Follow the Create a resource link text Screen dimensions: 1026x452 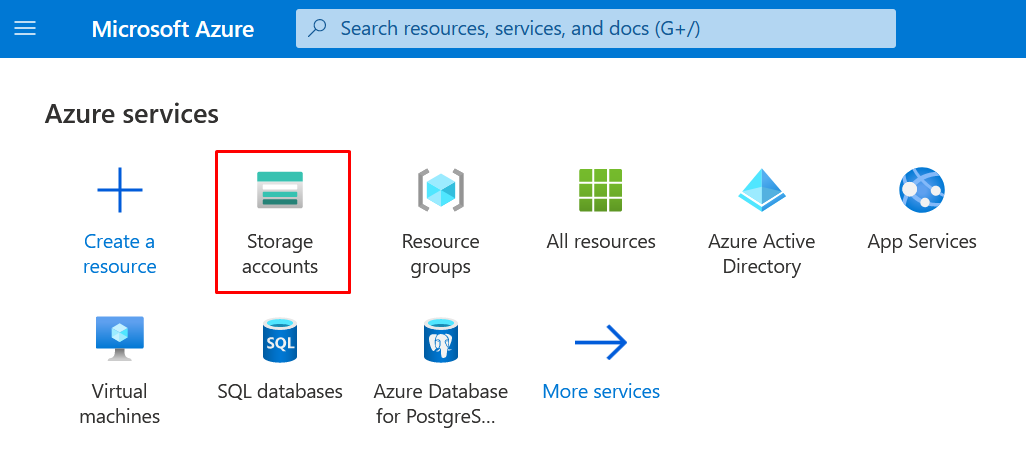tap(120, 254)
